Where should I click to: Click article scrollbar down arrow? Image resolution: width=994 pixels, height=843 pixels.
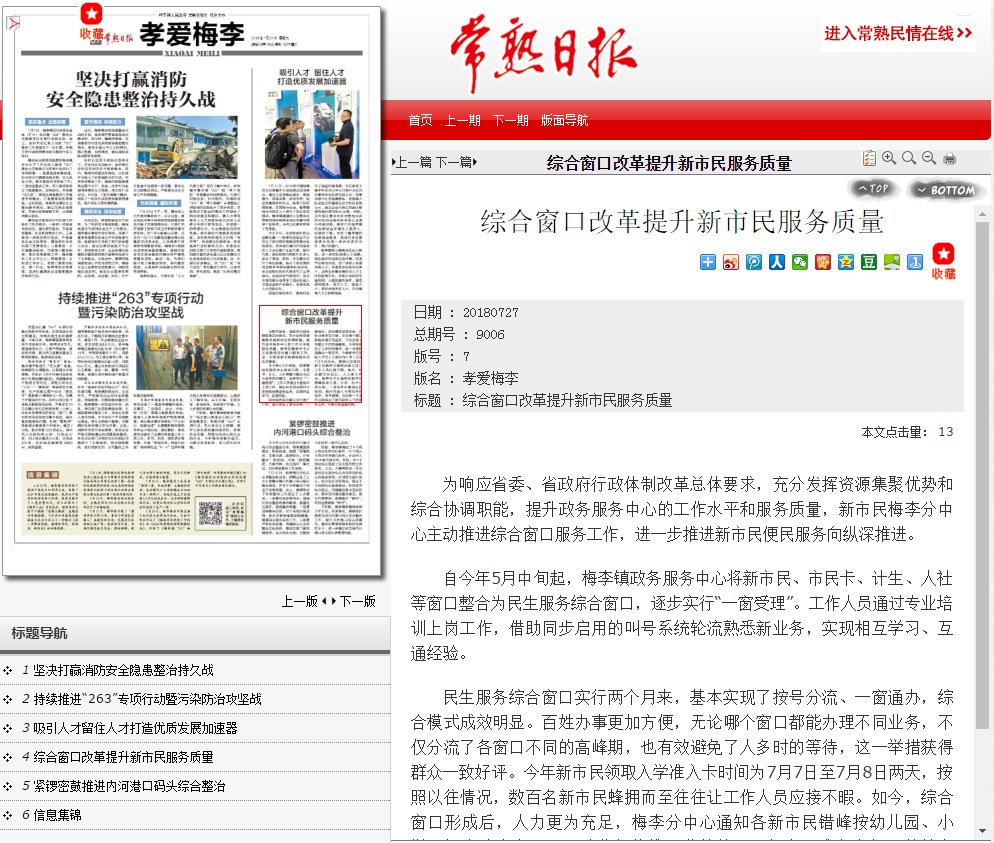982,831
